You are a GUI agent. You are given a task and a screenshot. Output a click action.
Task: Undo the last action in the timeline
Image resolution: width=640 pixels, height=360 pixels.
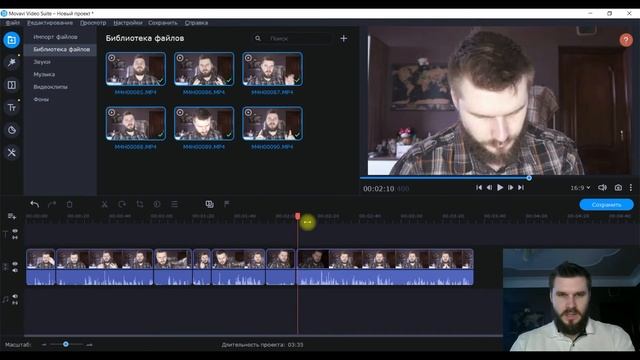pyautogui.click(x=35, y=204)
